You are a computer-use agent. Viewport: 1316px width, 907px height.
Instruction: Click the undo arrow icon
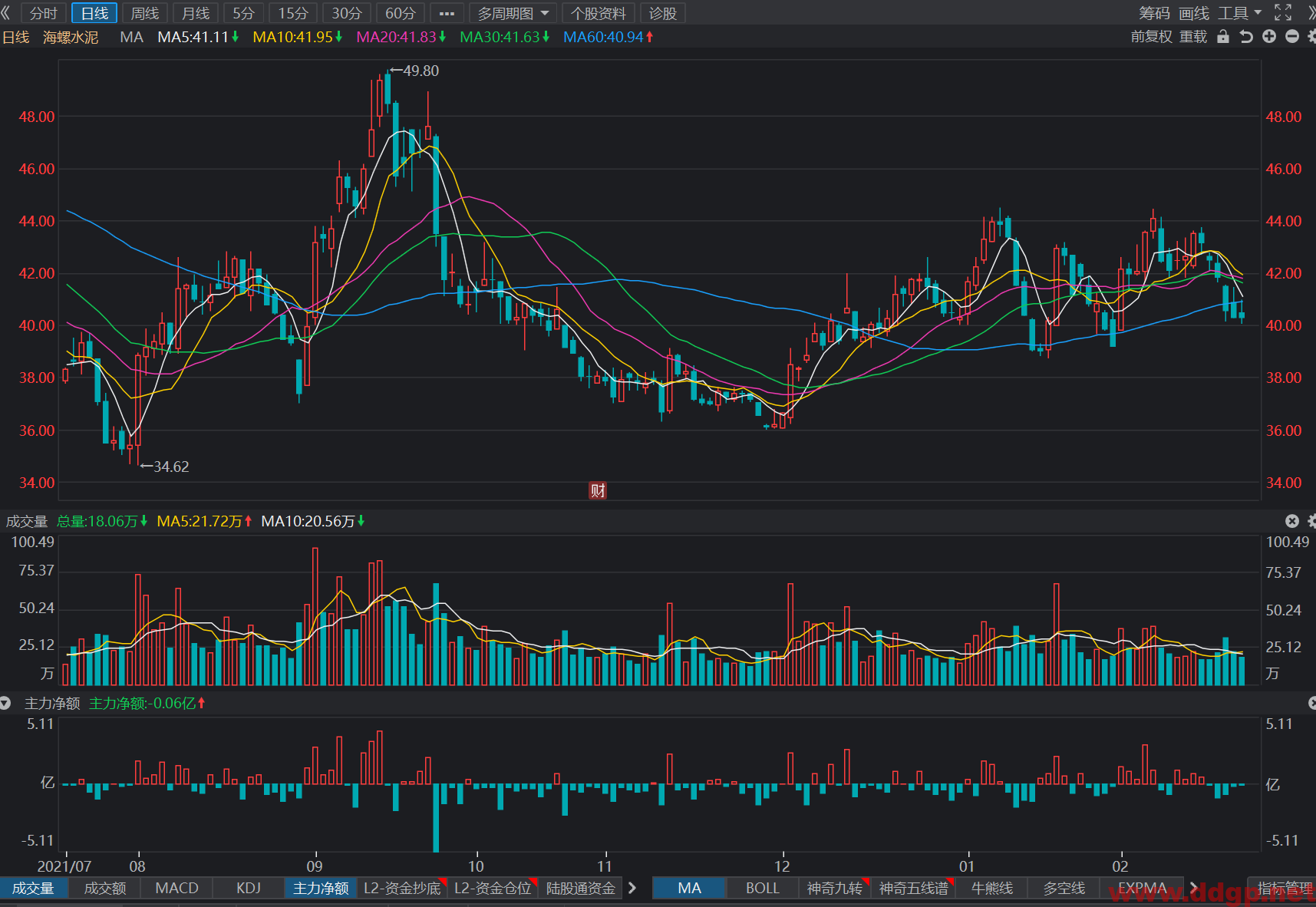[x=1246, y=37]
